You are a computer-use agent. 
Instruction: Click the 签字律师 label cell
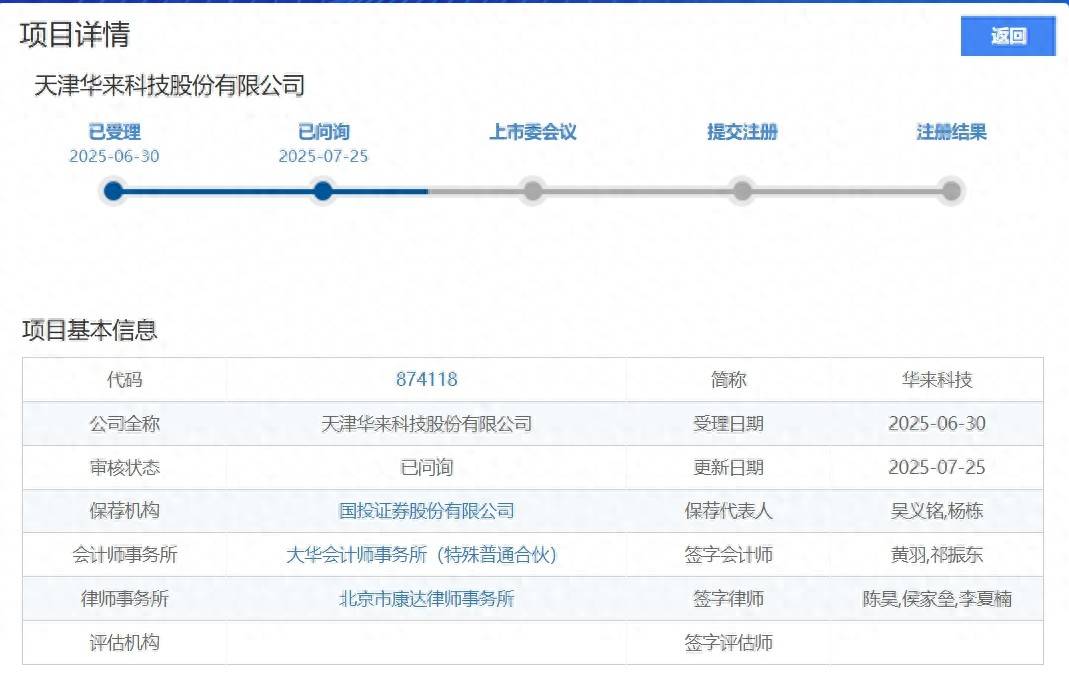[729, 599]
